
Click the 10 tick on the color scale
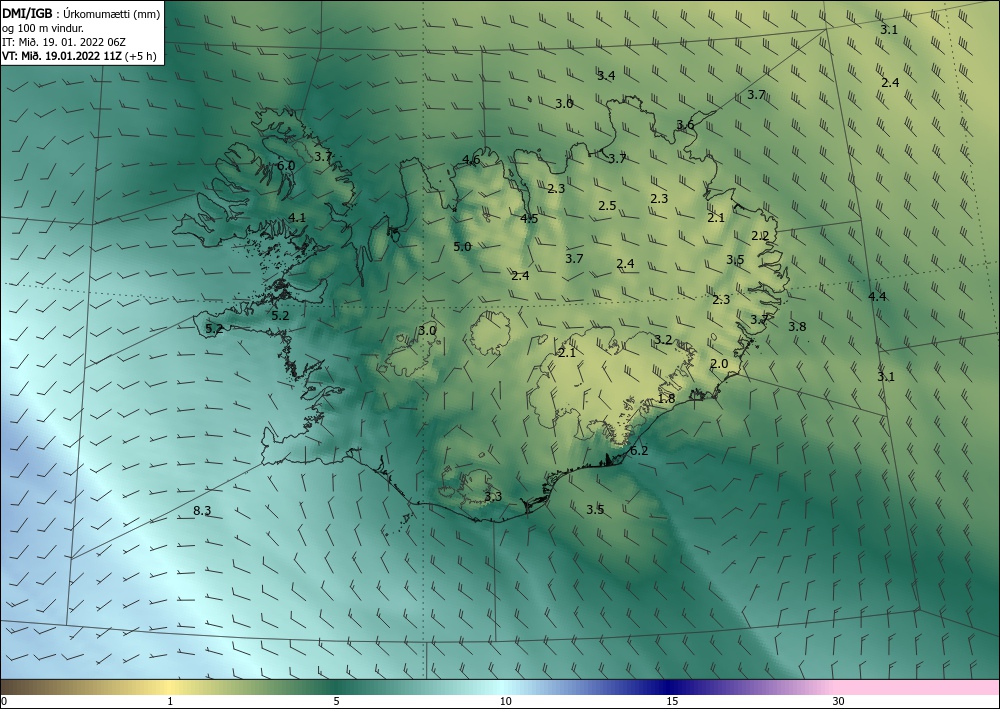tap(506, 701)
